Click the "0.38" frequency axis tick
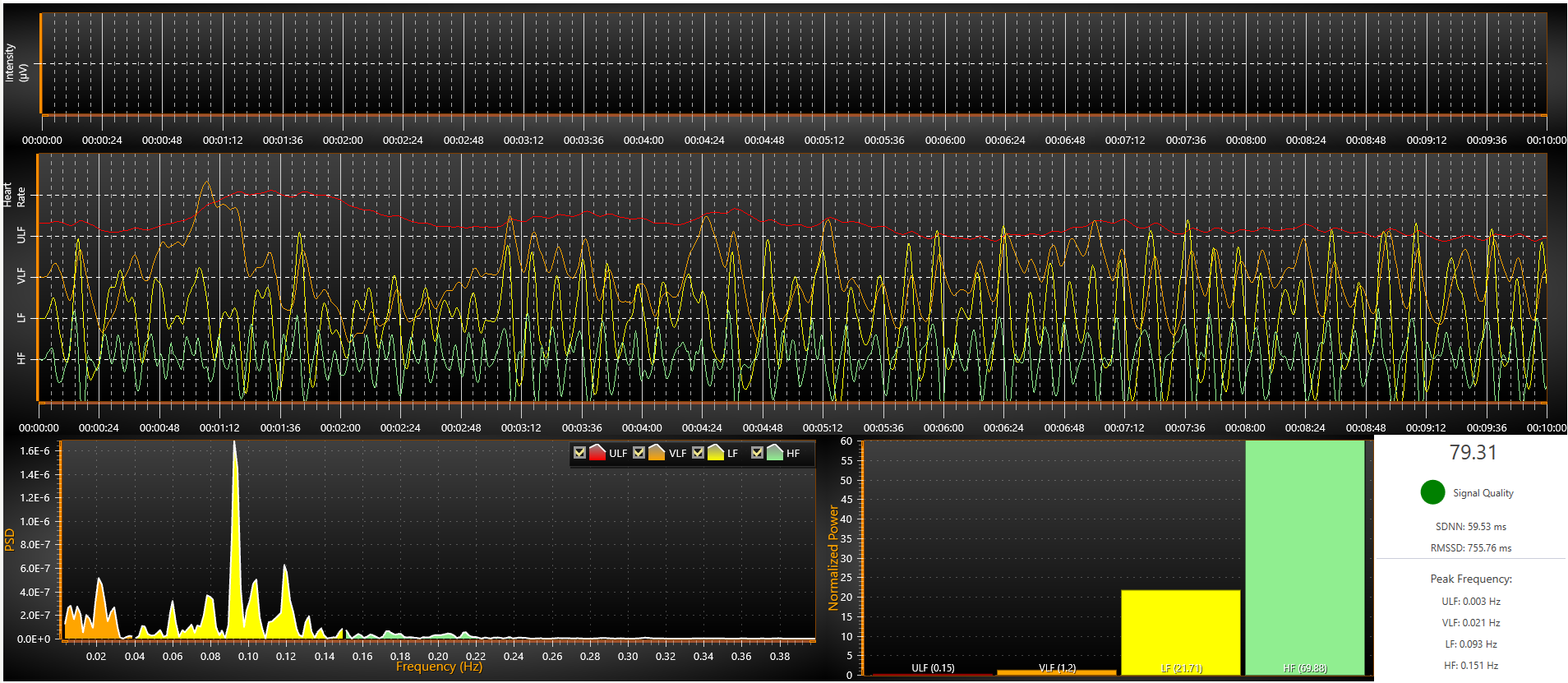 [x=780, y=657]
